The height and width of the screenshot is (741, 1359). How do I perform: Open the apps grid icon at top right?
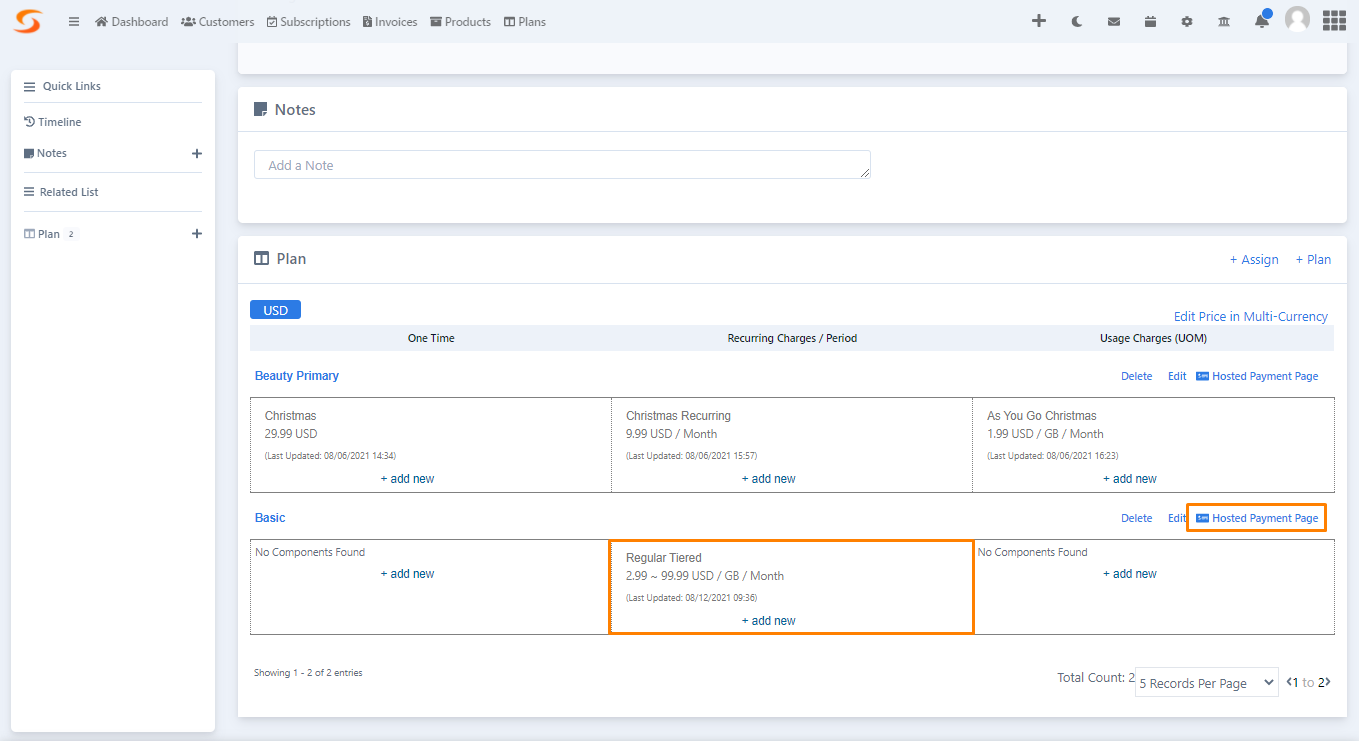coord(1334,20)
